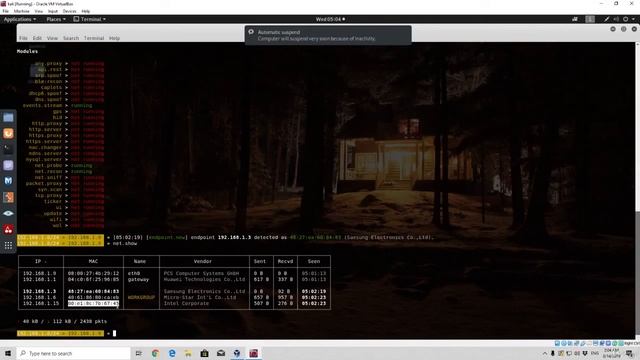Open VirtualBox Devices menu
Viewport: 640px width, 360px height.
69,11
